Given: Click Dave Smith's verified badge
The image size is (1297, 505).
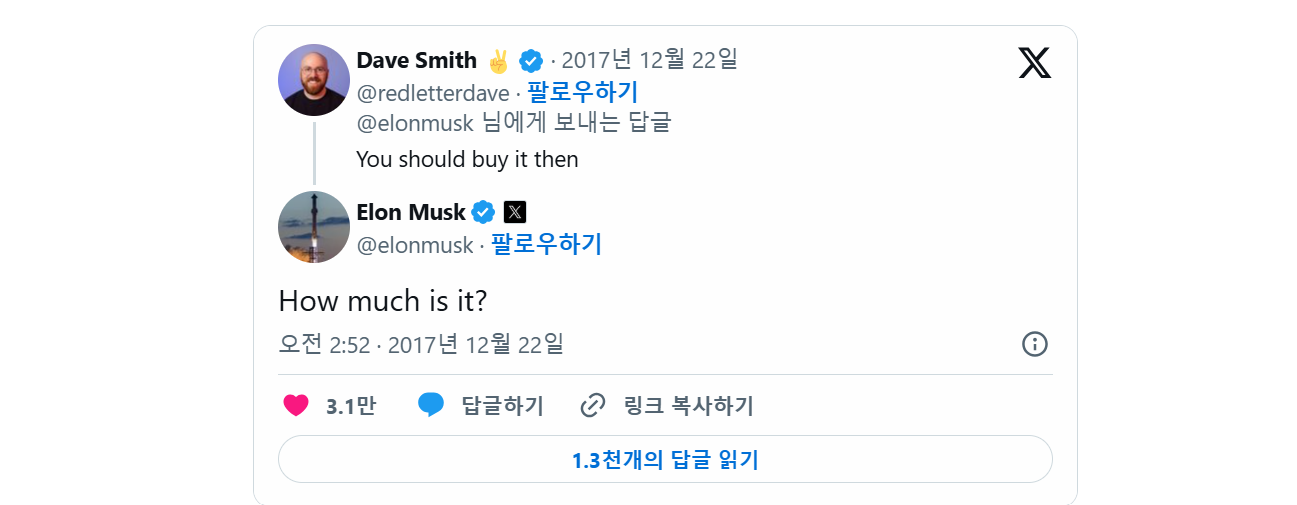Looking at the screenshot, I should (x=531, y=61).
